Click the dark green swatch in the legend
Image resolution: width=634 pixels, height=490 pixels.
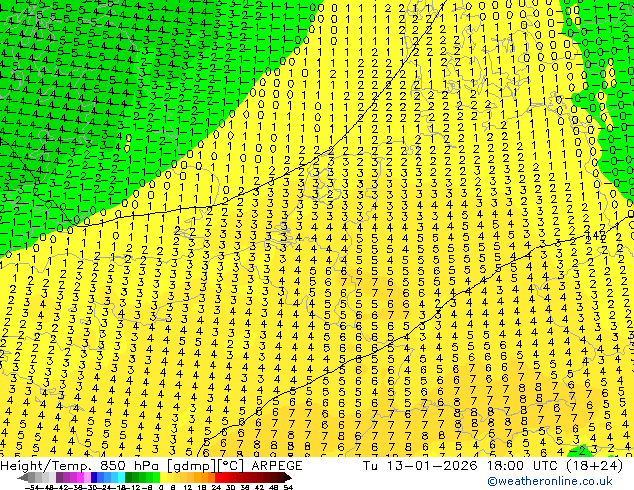coord(128,477)
